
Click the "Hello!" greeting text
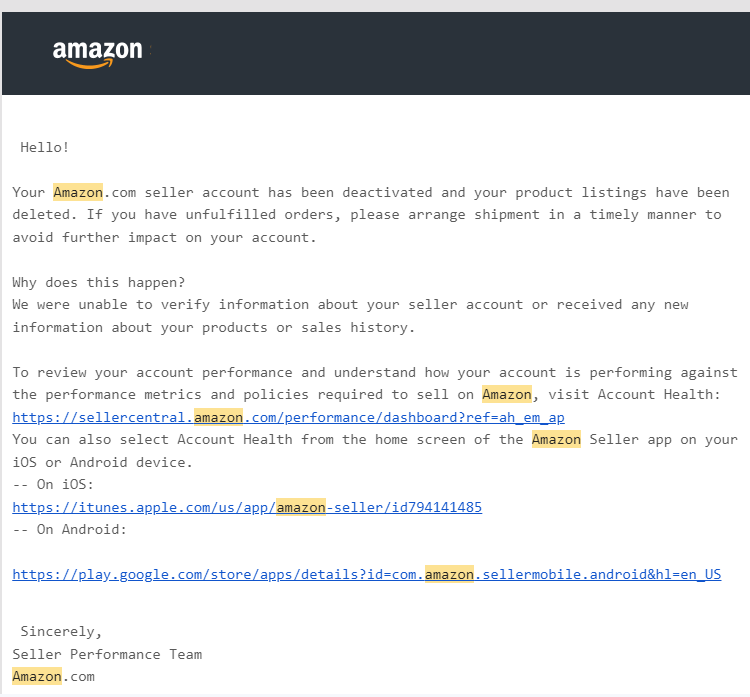[x=45, y=147]
